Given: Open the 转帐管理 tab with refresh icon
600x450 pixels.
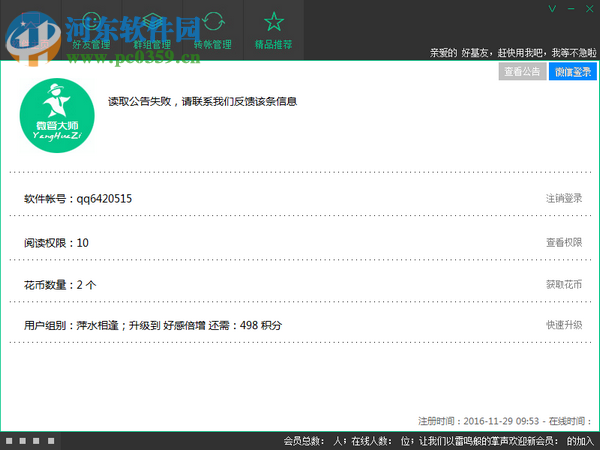Looking at the screenshot, I should pos(213,30).
